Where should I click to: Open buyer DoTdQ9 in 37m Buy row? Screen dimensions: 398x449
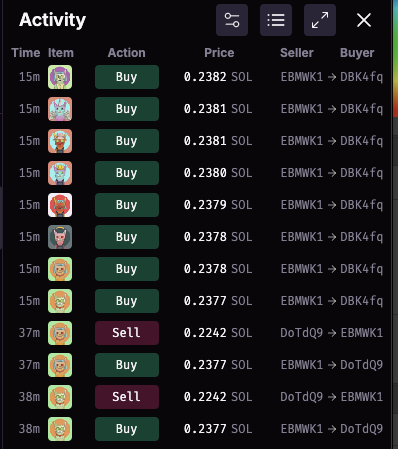pos(362,365)
